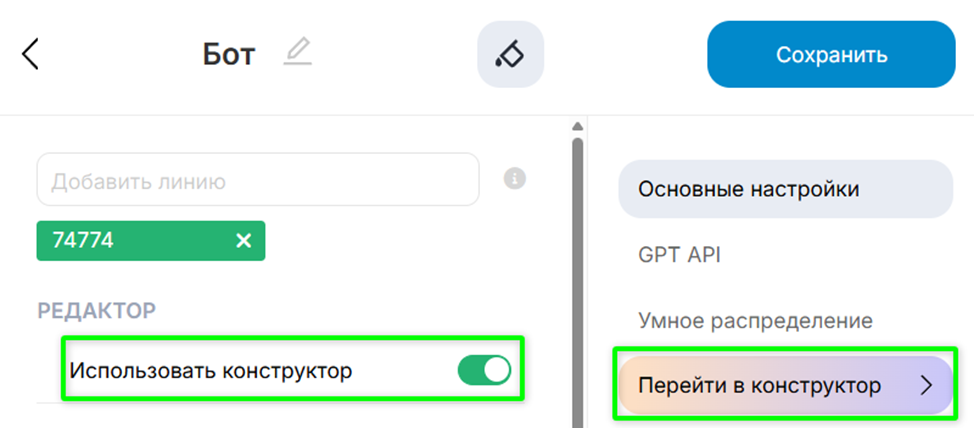
Task: Click the scrollbar up arrow
Action: (x=577, y=127)
